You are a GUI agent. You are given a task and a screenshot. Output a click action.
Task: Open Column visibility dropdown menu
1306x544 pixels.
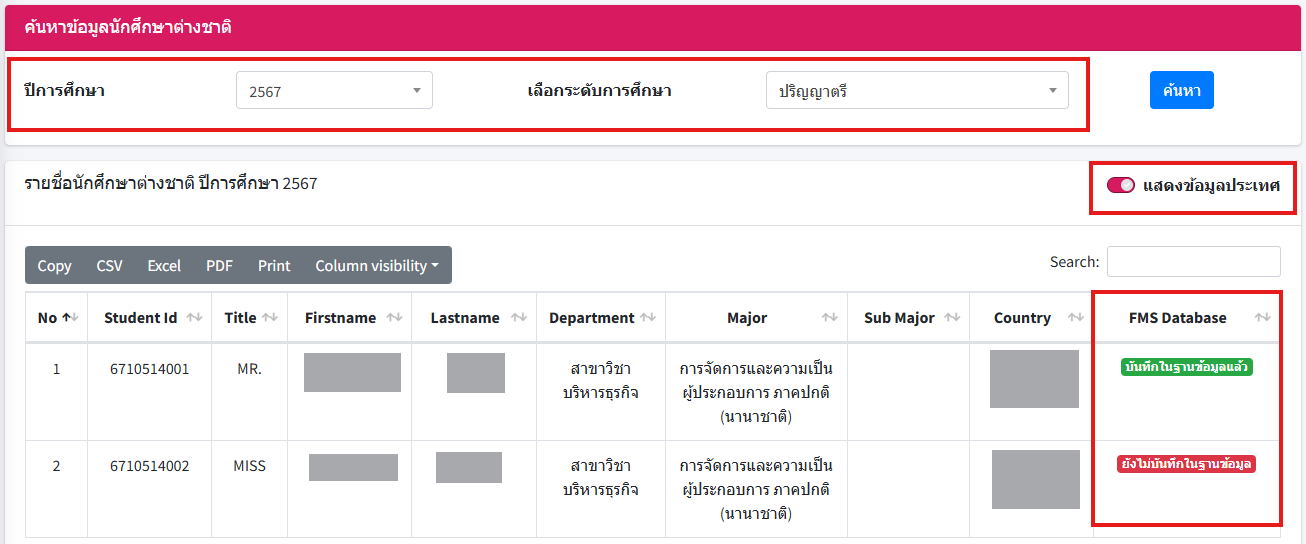377,266
